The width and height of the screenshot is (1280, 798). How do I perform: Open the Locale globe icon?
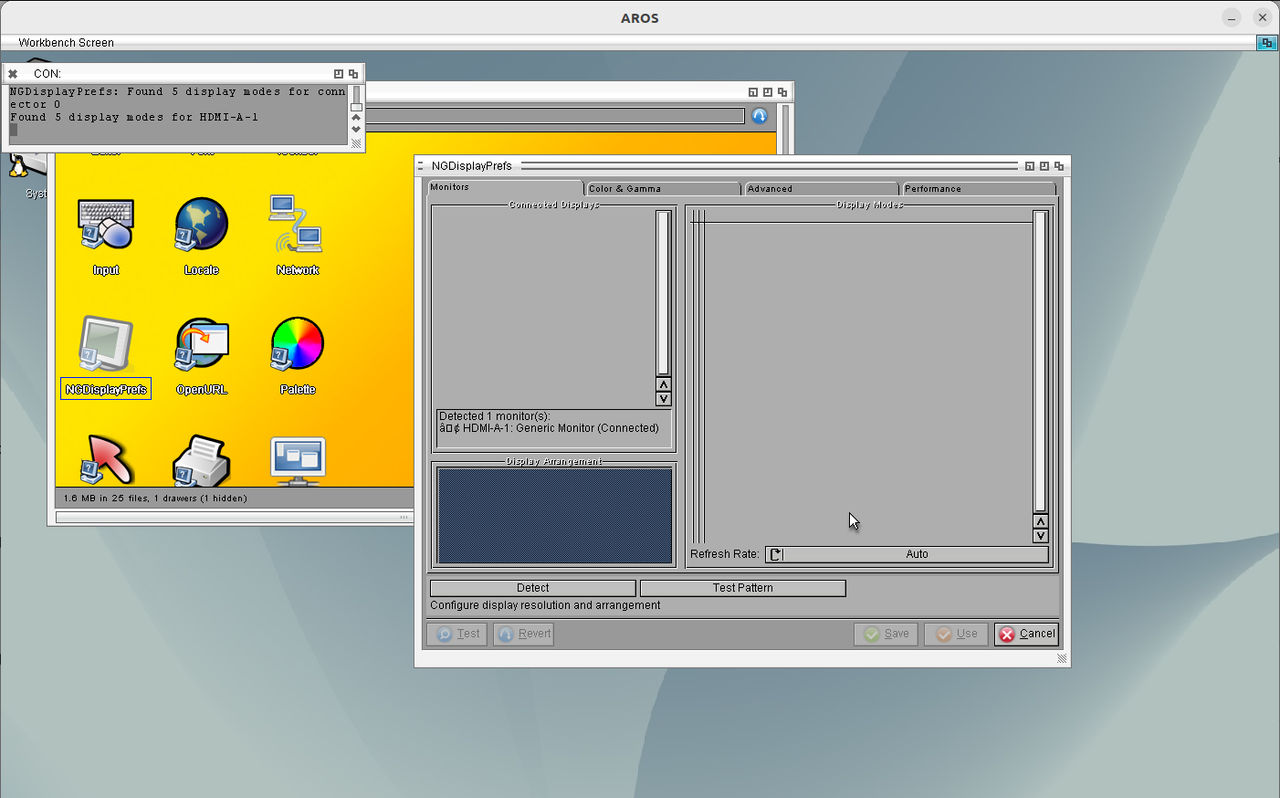coord(201,224)
